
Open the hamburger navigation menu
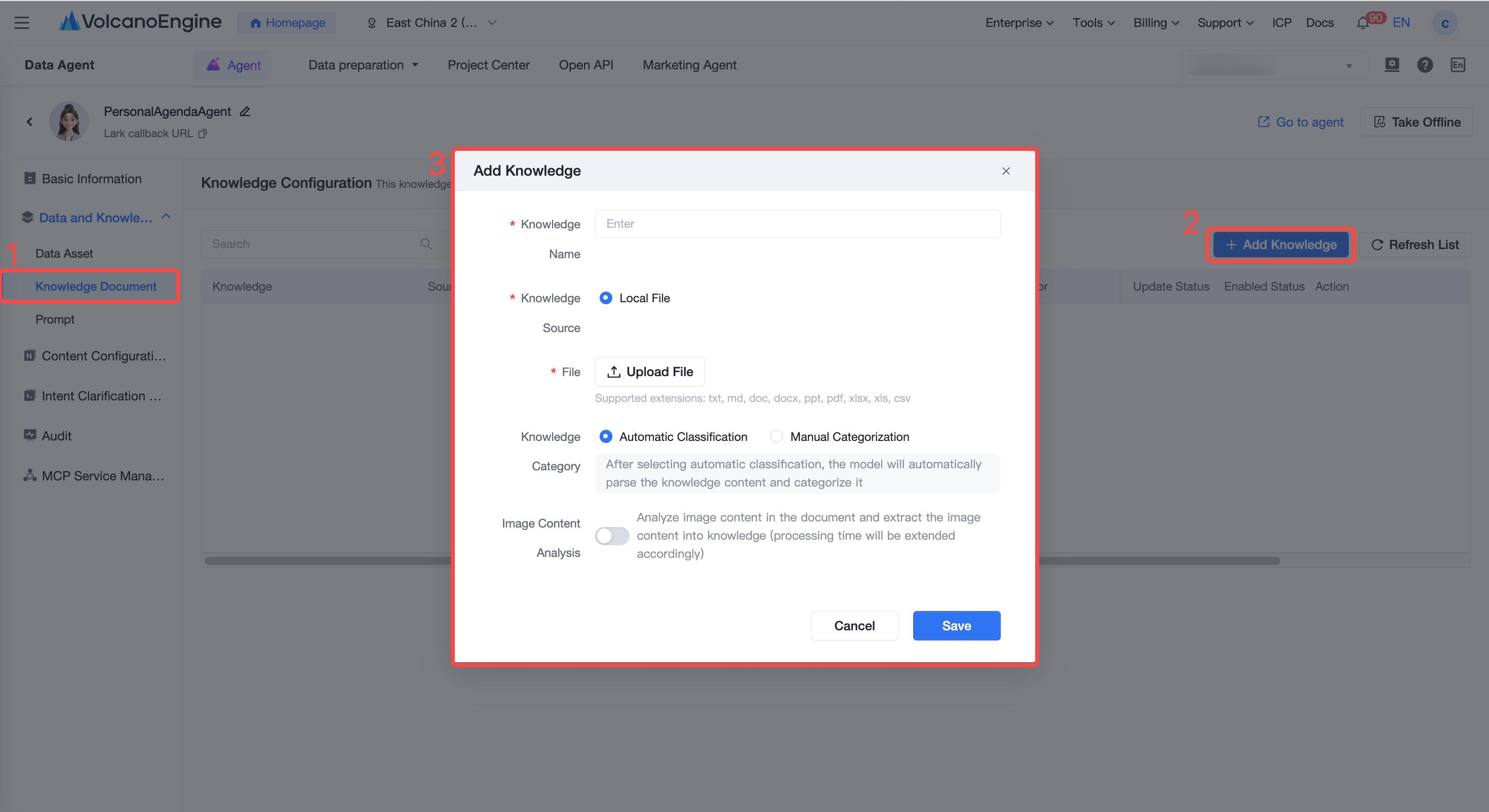22,23
